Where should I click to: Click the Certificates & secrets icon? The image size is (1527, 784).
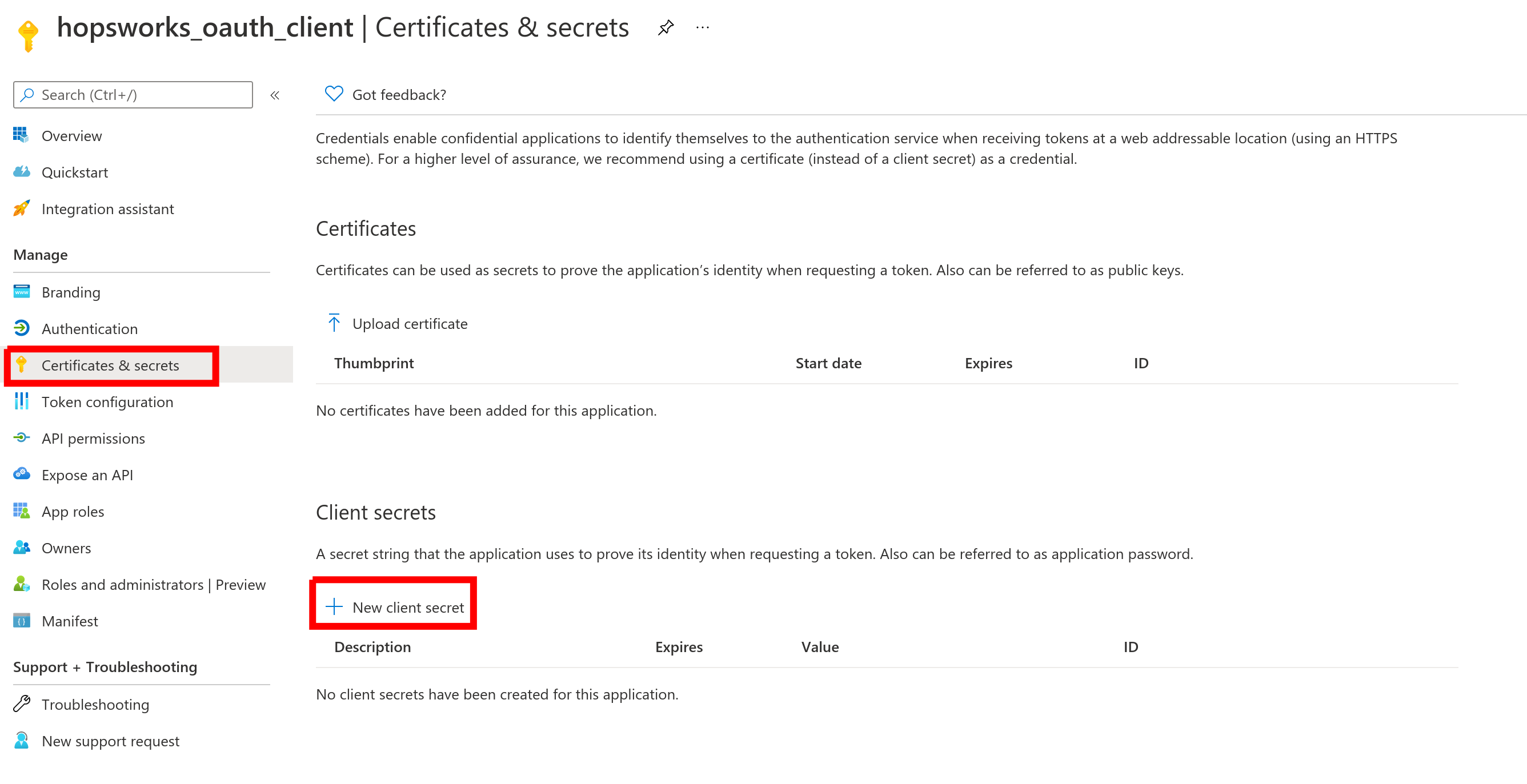tap(22, 364)
